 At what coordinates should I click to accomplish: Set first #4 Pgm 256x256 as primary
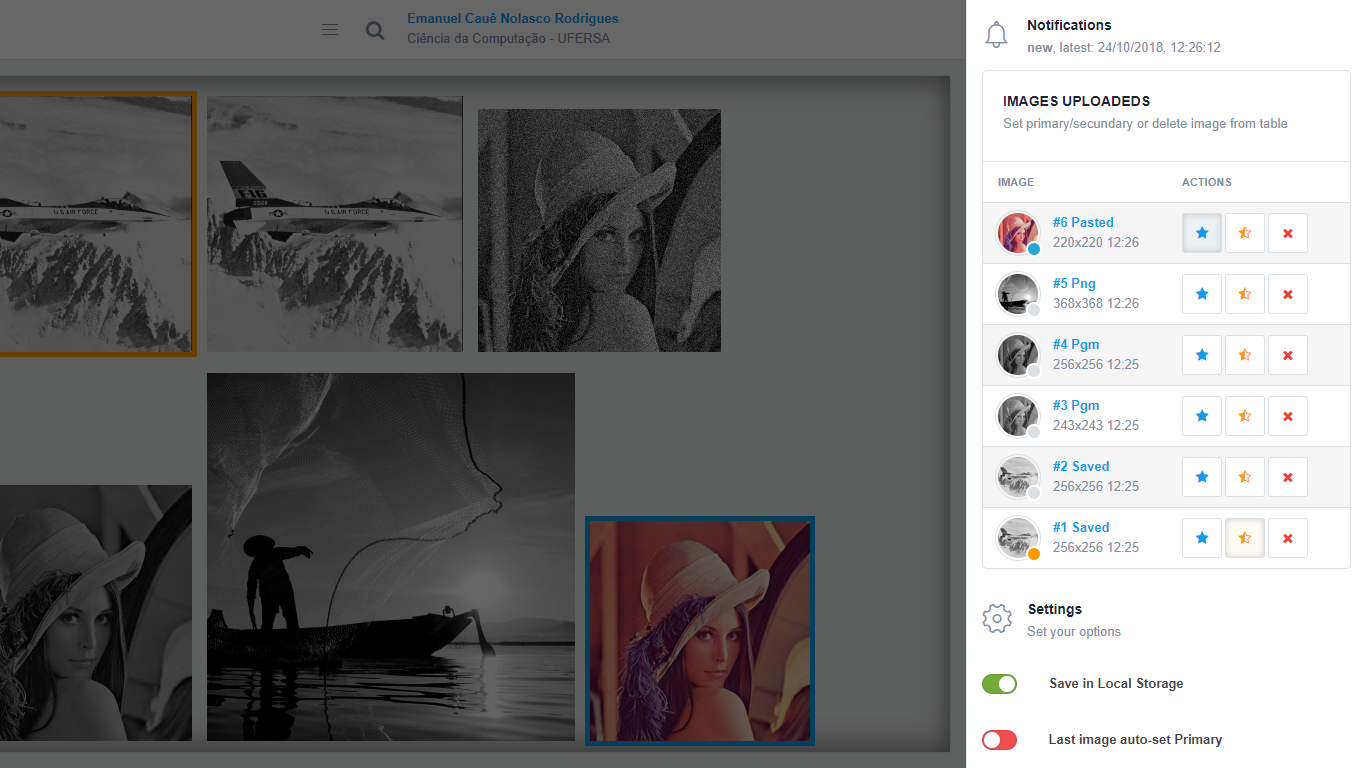(x=1202, y=355)
